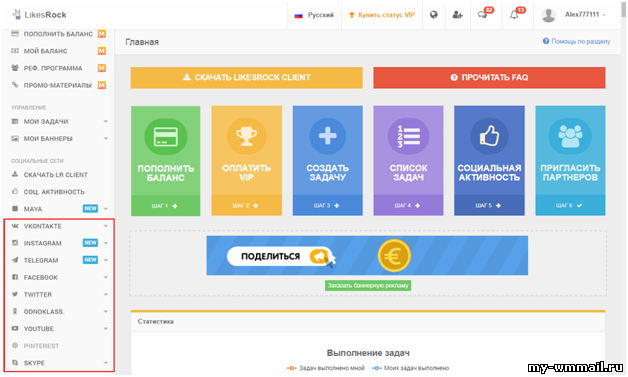Image resolution: width=628 pixels, height=377 pixels.
Task: Open the Пополнить баланс sidebar item
Action: tap(58, 34)
